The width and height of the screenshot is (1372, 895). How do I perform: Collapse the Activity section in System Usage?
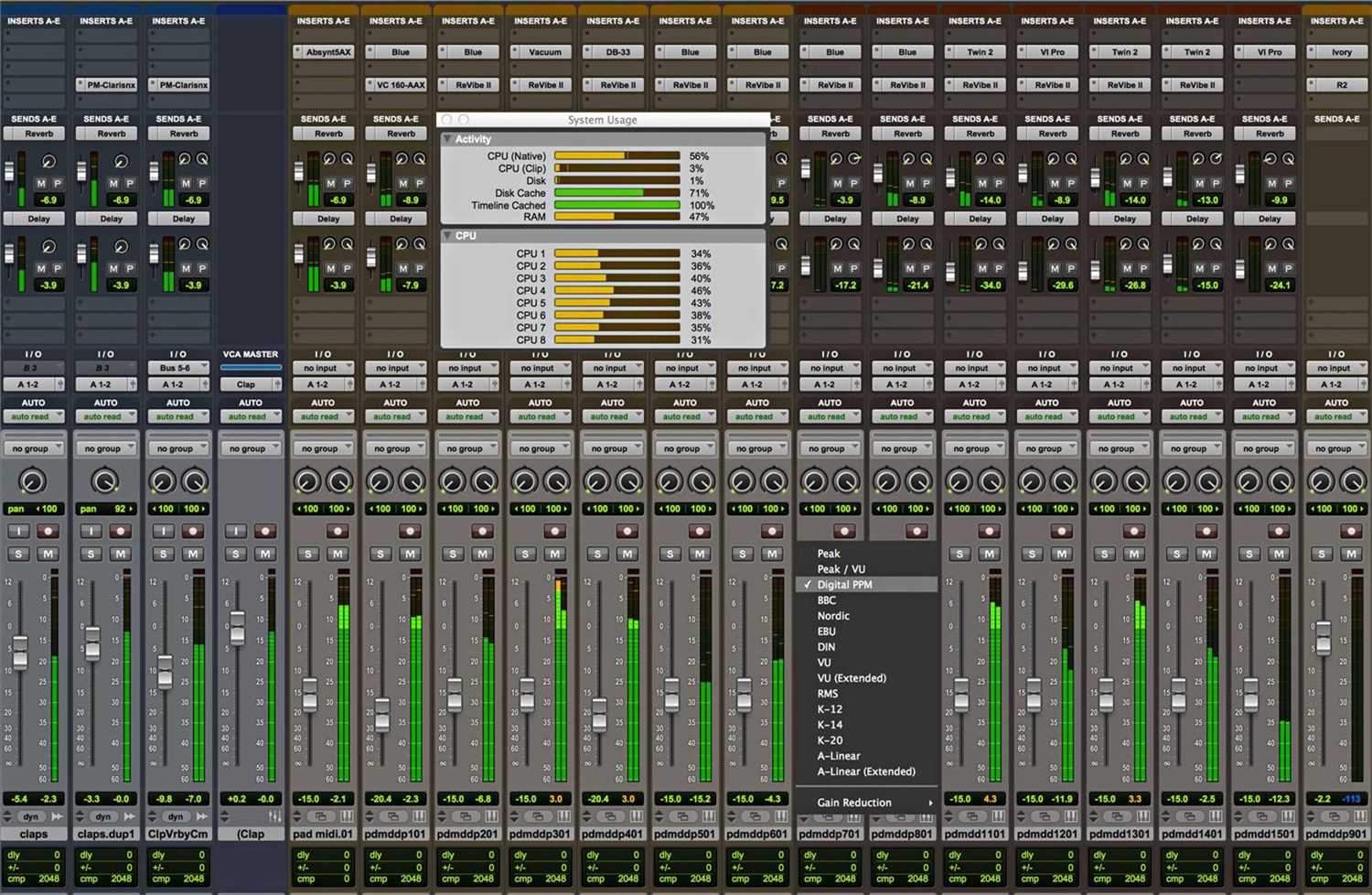point(447,139)
